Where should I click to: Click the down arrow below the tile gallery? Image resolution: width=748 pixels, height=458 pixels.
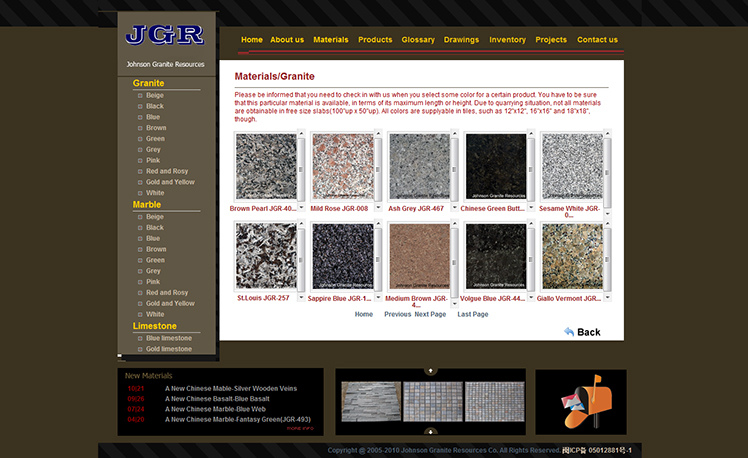click(431, 432)
